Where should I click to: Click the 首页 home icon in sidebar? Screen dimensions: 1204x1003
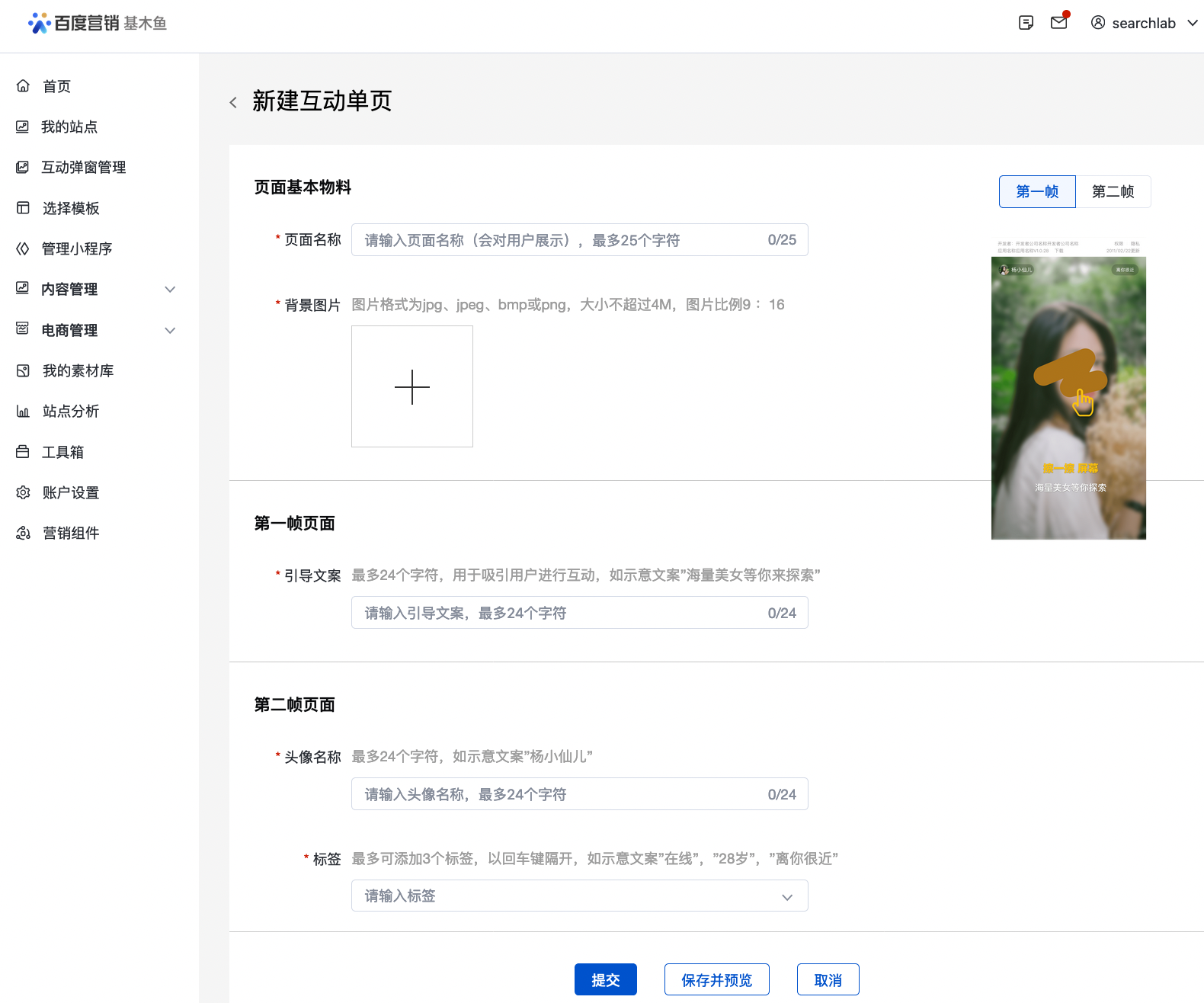(x=23, y=86)
